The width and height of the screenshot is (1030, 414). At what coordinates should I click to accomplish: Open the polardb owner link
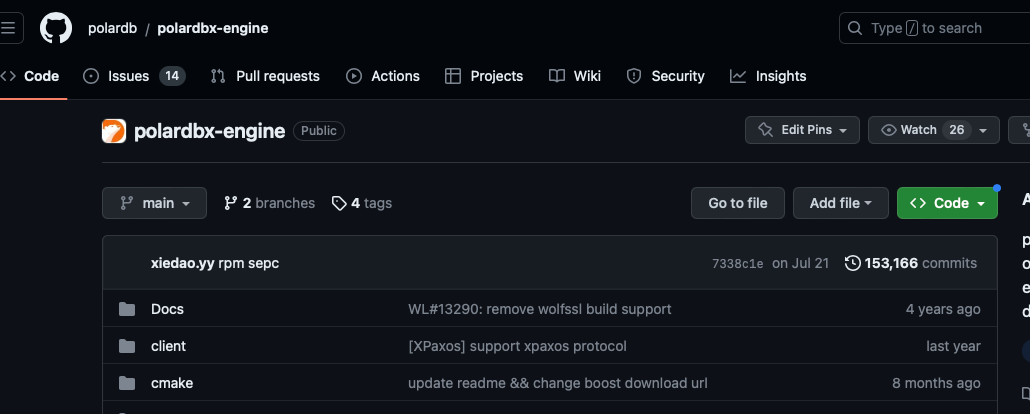pos(112,28)
